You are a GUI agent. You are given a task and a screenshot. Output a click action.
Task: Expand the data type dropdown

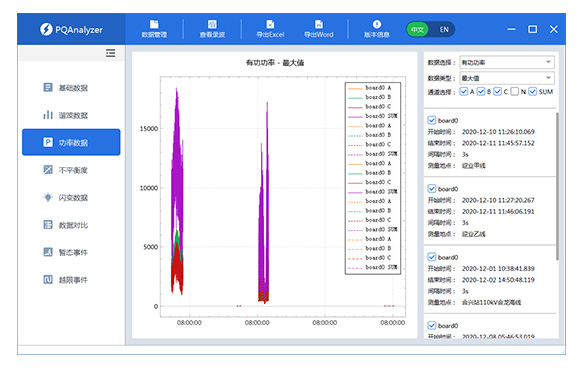[x=507, y=78]
